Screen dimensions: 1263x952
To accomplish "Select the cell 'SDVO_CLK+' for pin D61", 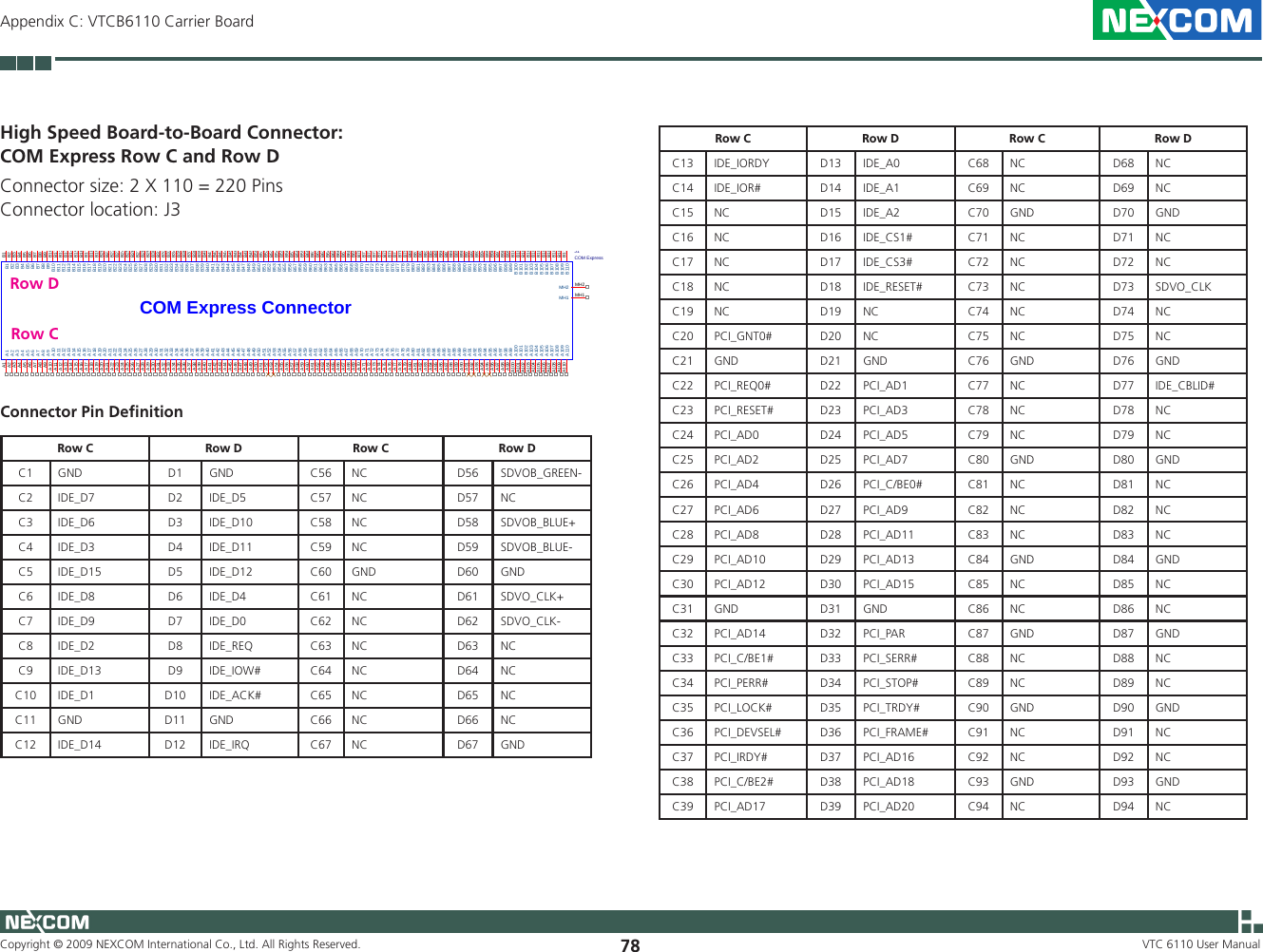I will coord(541,597).
